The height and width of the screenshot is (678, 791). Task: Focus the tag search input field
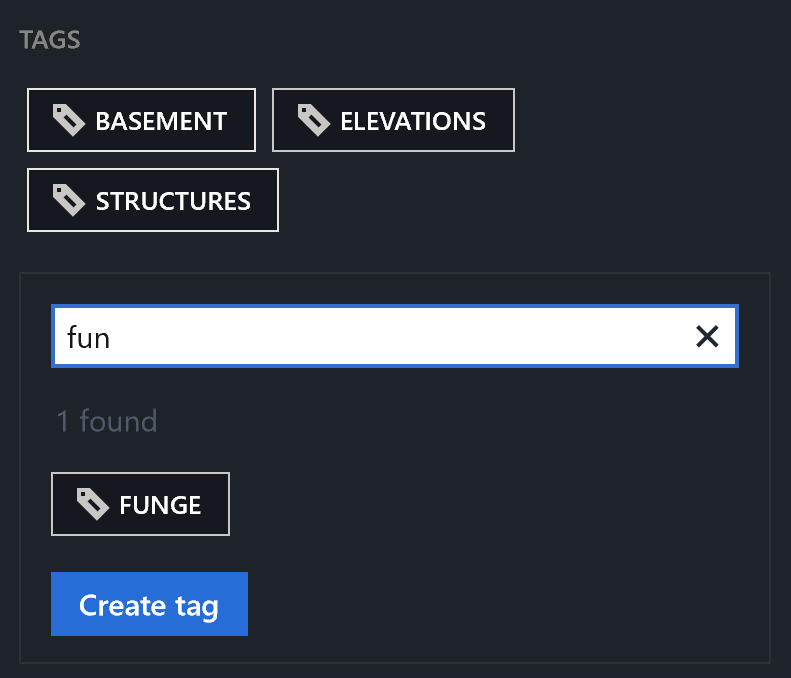pos(395,336)
